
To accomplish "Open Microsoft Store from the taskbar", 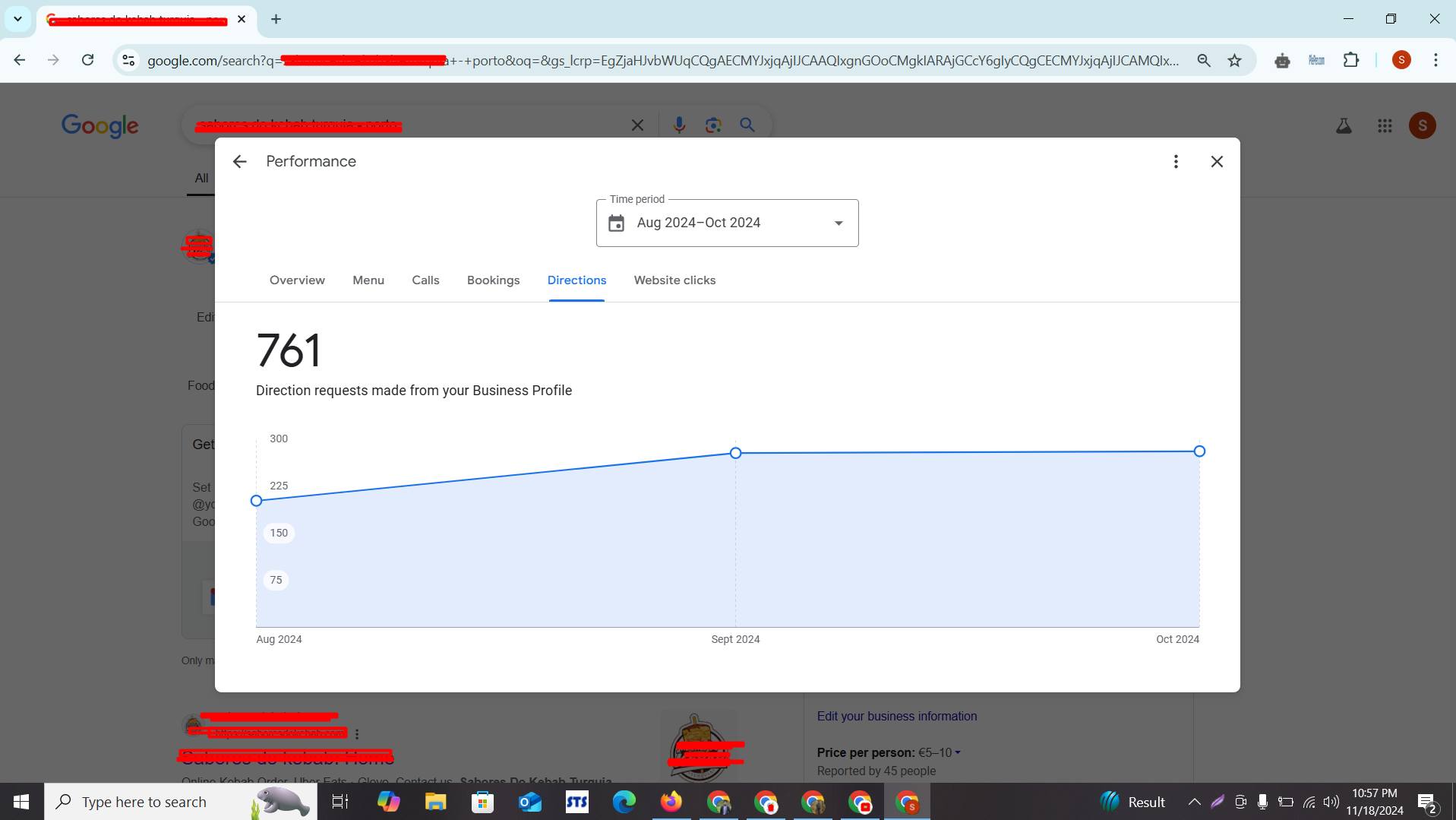I will click(x=482, y=802).
